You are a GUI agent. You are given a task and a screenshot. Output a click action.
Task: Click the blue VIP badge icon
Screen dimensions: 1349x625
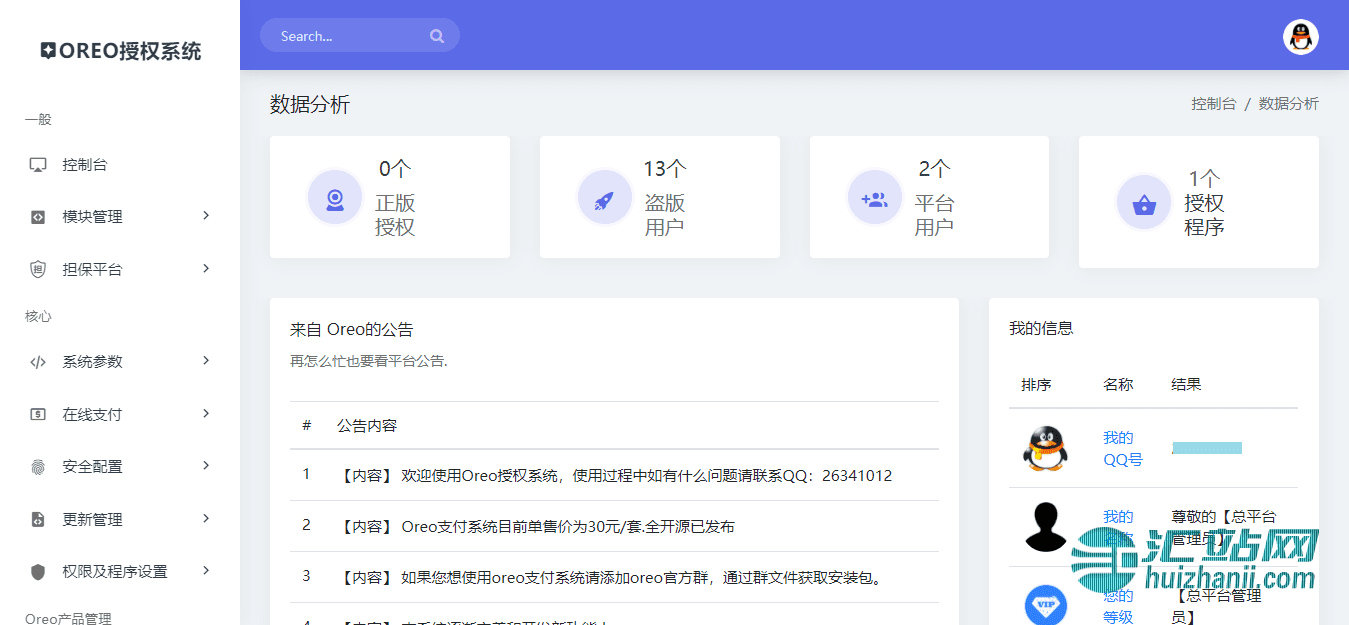pos(1045,605)
